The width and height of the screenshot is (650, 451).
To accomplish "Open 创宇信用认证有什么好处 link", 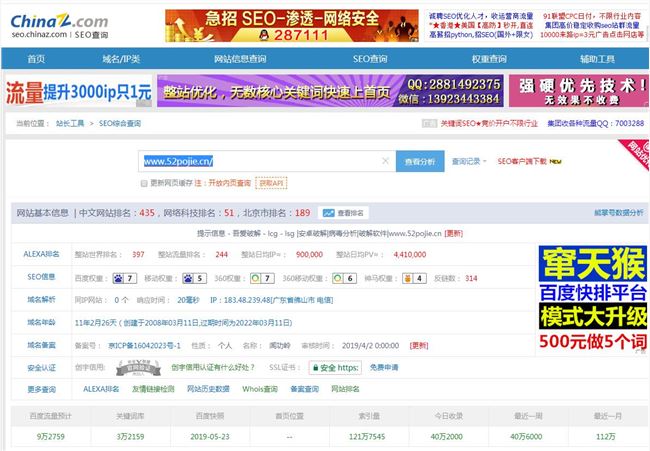I will pyautogui.click(x=213, y=367).
